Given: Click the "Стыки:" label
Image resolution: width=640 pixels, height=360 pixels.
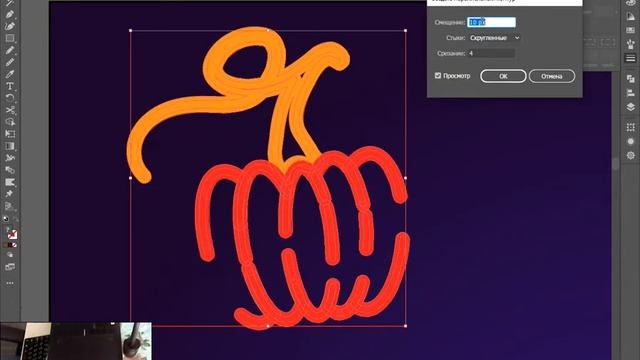Looking at the screenshot, I should 455,38.
